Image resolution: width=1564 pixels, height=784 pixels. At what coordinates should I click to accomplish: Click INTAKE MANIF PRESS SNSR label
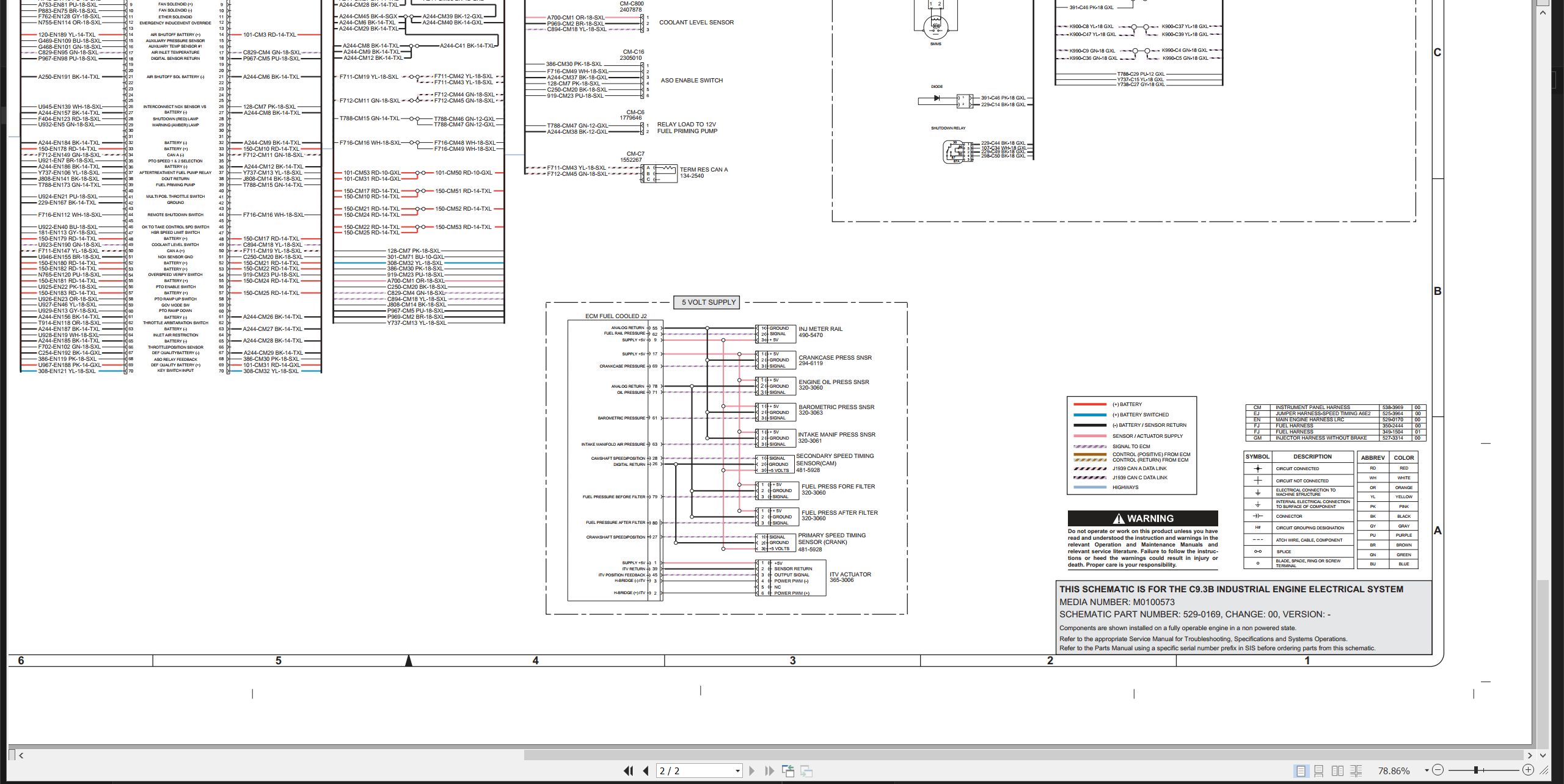pyautogui.click(x=837, y=435)
